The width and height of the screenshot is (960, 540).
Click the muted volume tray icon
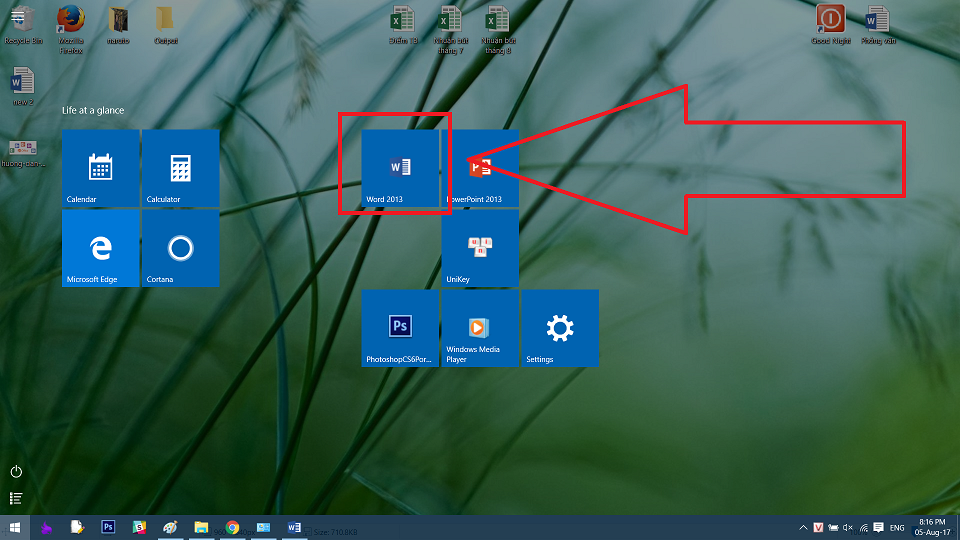pos(848,527)
